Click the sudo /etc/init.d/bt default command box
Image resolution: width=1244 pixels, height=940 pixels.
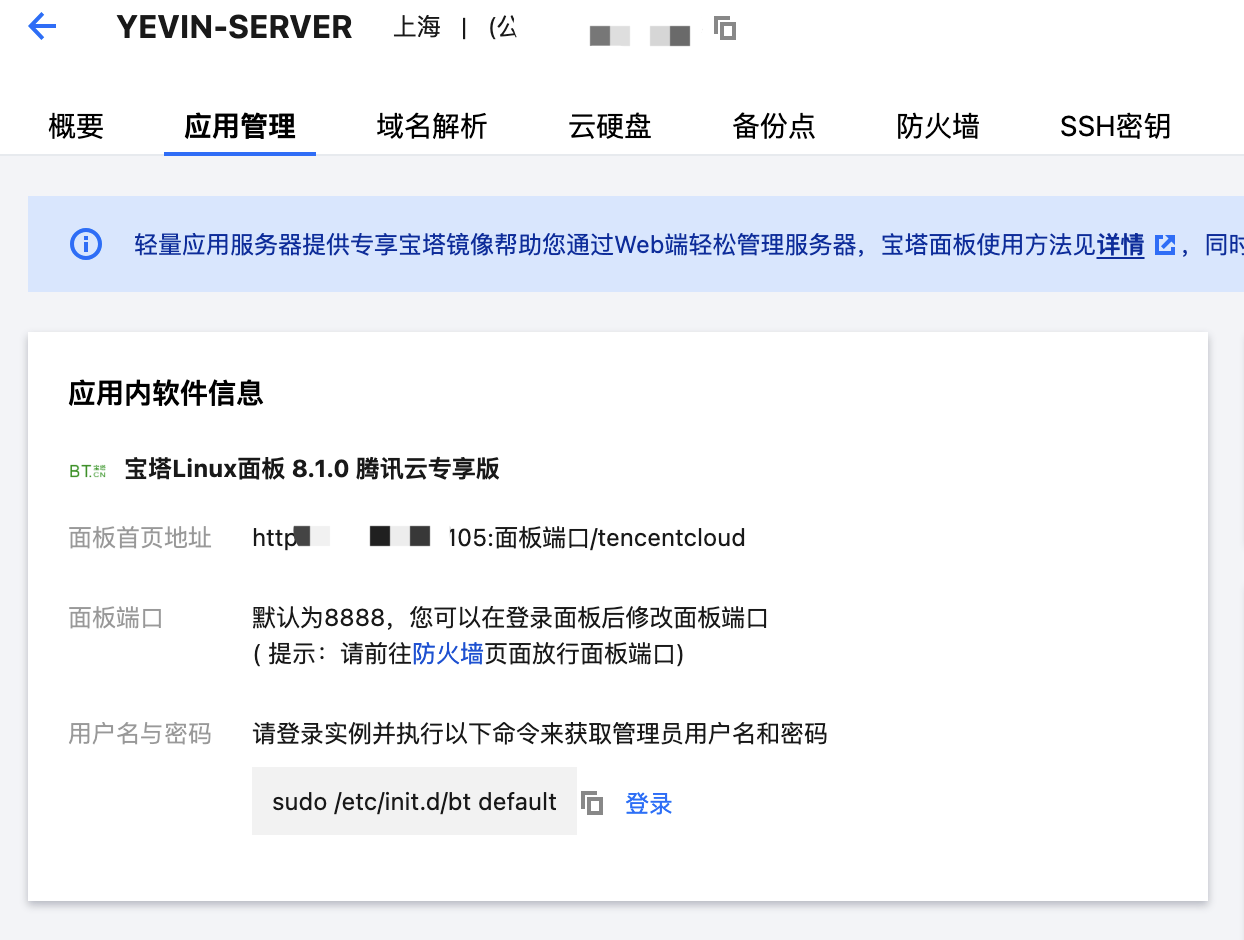tap(414, 801)
